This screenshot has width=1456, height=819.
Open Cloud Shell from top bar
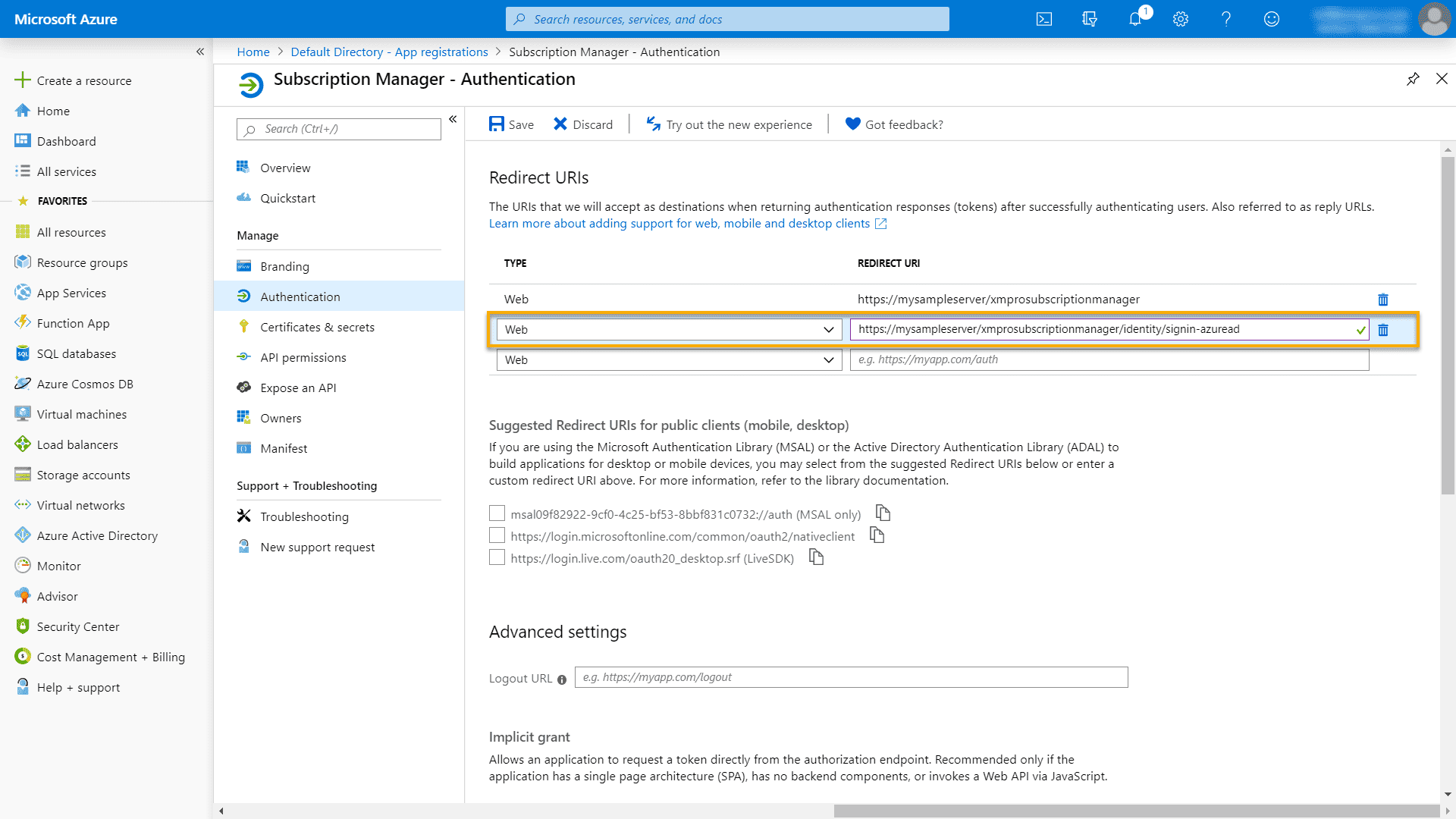1044,19
